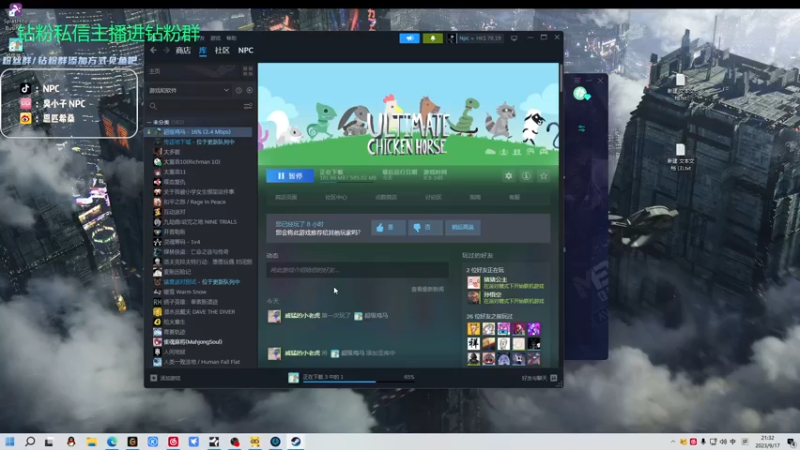Screen dimensions: 800x450
Task: Pause download with the blue 暂停 button
Action: (x=290, y=176)
